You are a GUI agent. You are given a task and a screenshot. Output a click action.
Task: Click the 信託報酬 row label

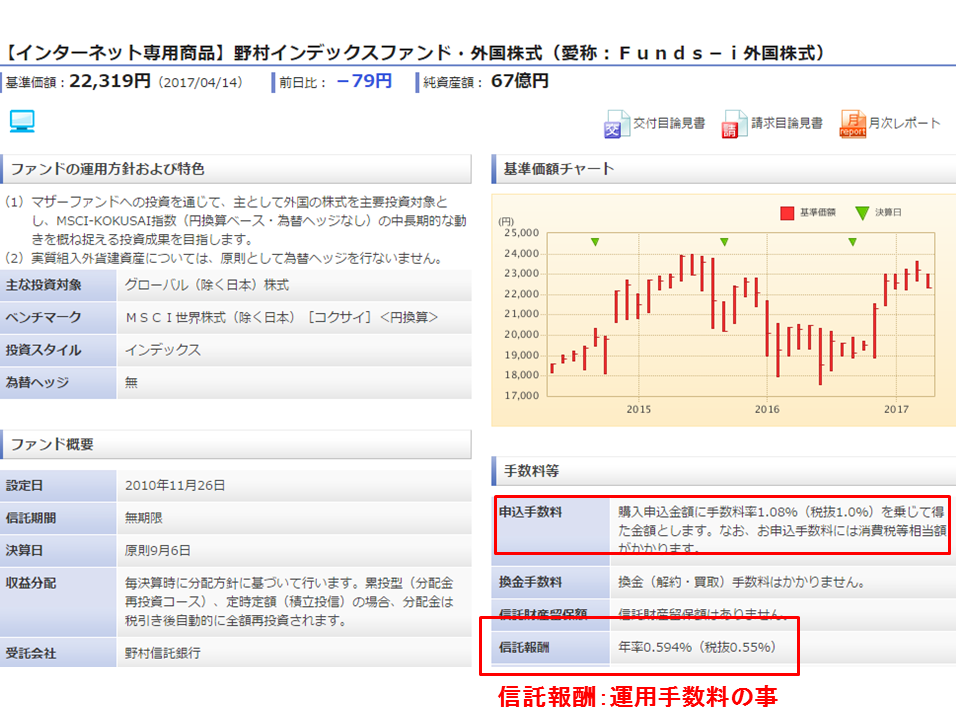point(524,647)
